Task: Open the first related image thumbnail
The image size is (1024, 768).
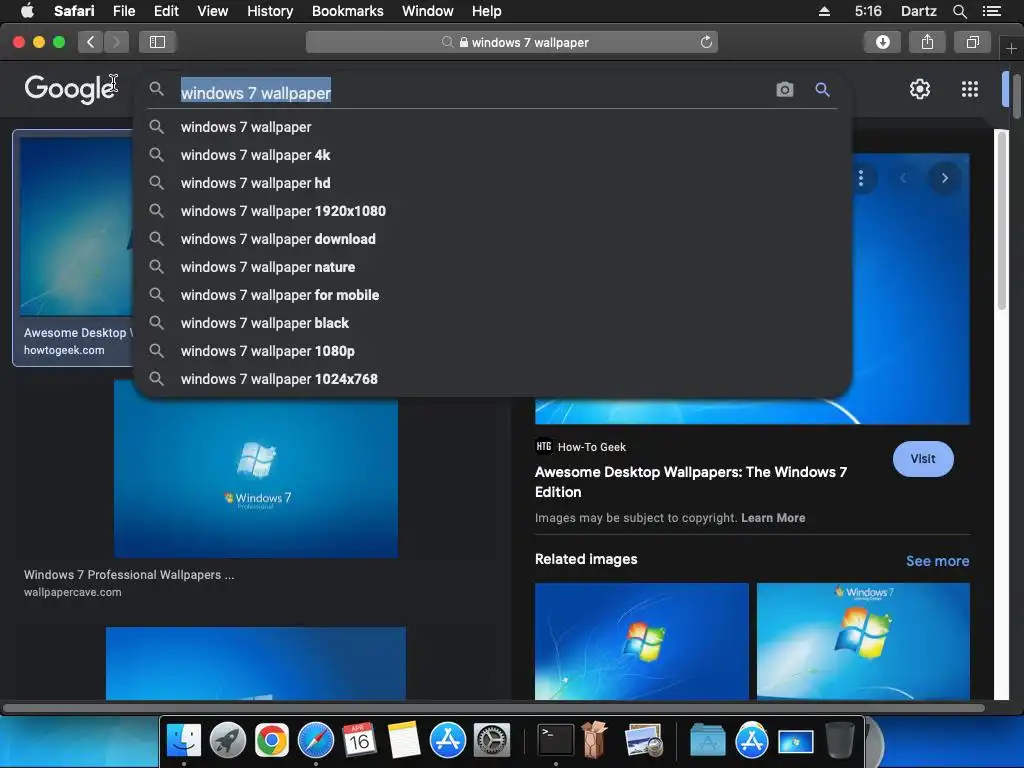Action: (641, 641)
